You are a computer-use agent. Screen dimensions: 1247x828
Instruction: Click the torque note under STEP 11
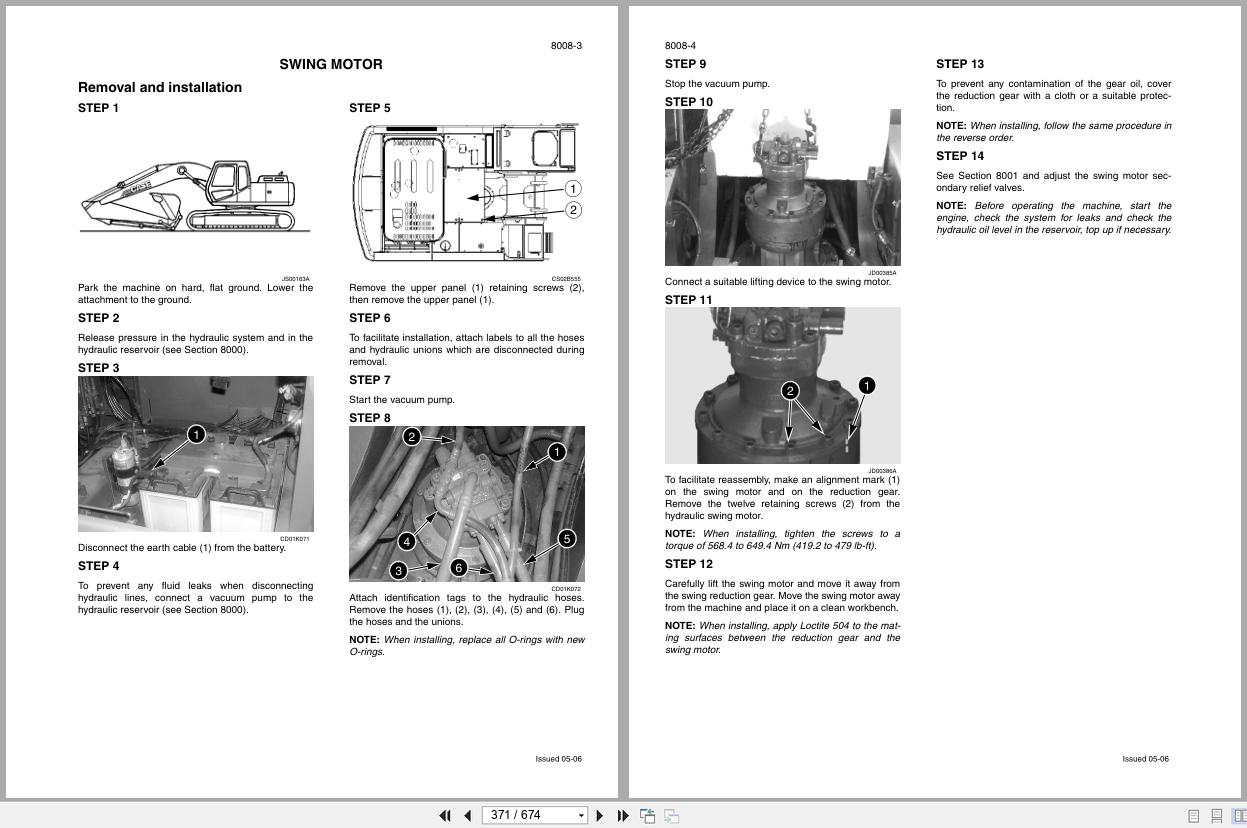(x=783, y=540)
